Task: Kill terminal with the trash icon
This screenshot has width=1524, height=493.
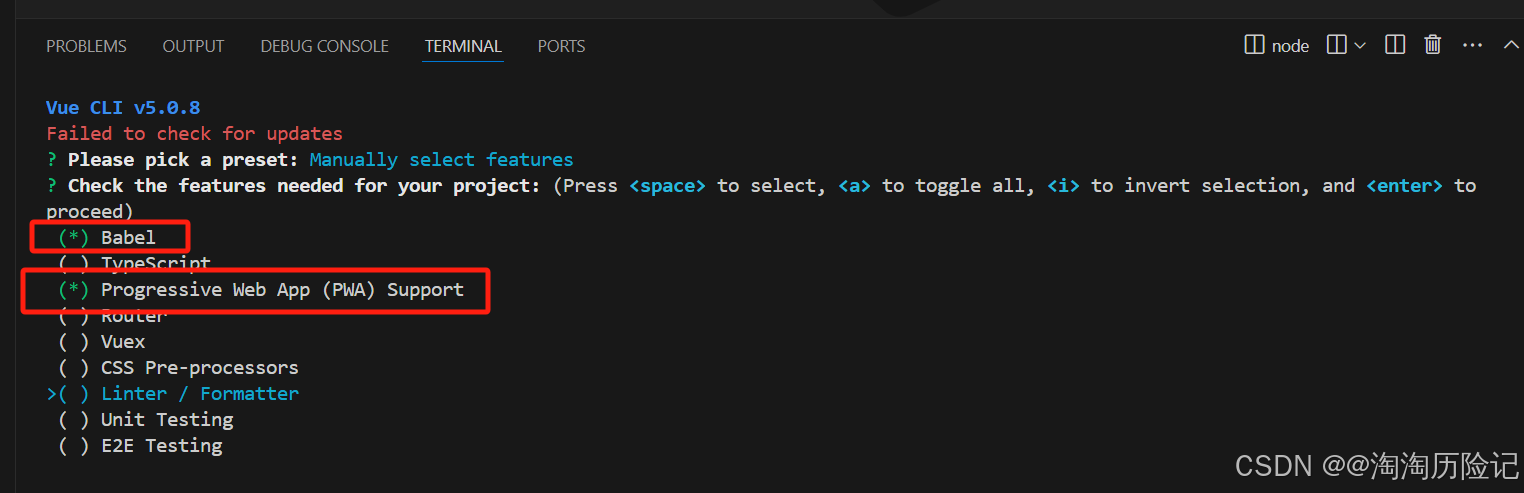Action: pyautogui.click(x=1433, y=45)
